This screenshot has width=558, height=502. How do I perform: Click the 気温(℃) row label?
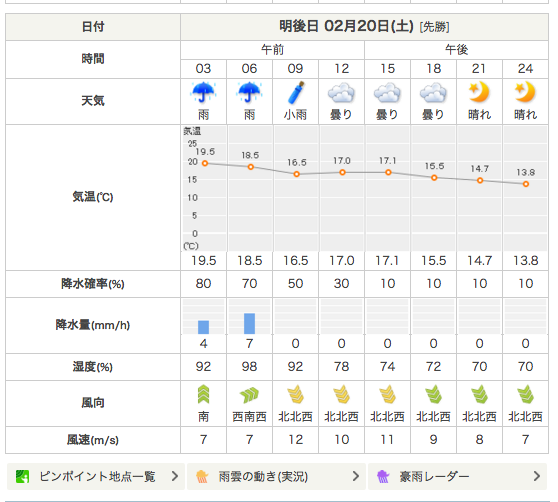pyautogui.click(x=93, y=197)
